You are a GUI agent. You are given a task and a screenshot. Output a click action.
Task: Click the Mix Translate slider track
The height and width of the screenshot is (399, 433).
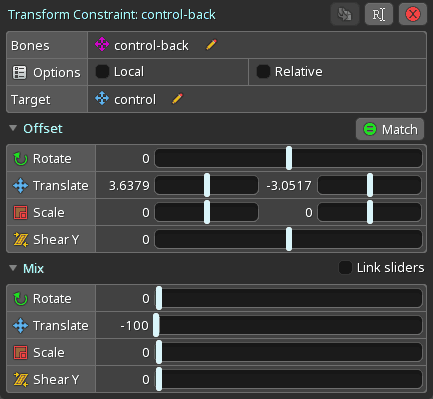(289, 325)
